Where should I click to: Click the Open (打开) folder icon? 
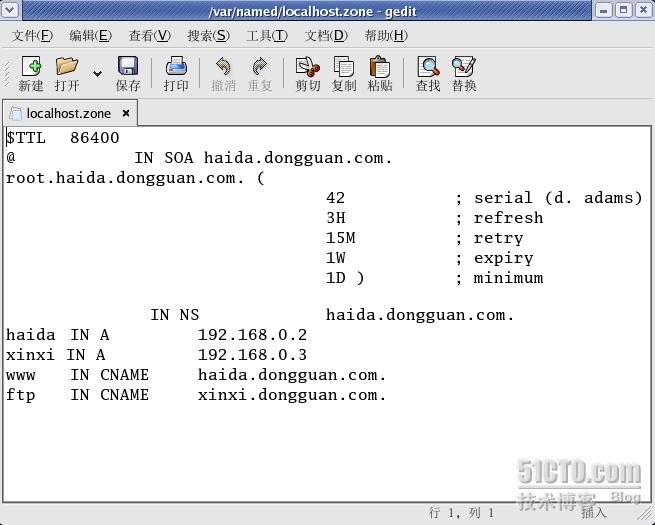(x=67, y=66)
